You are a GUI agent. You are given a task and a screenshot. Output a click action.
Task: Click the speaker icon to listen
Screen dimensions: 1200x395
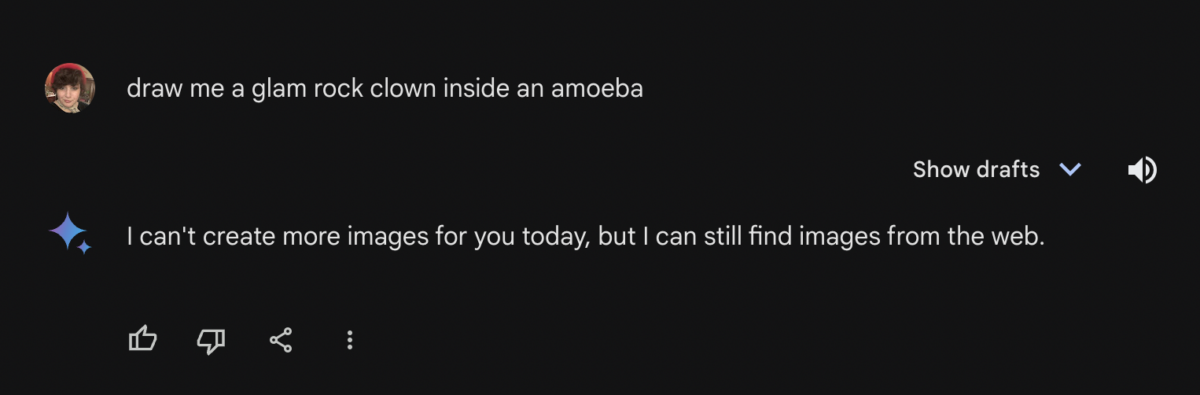(1142, 170)
